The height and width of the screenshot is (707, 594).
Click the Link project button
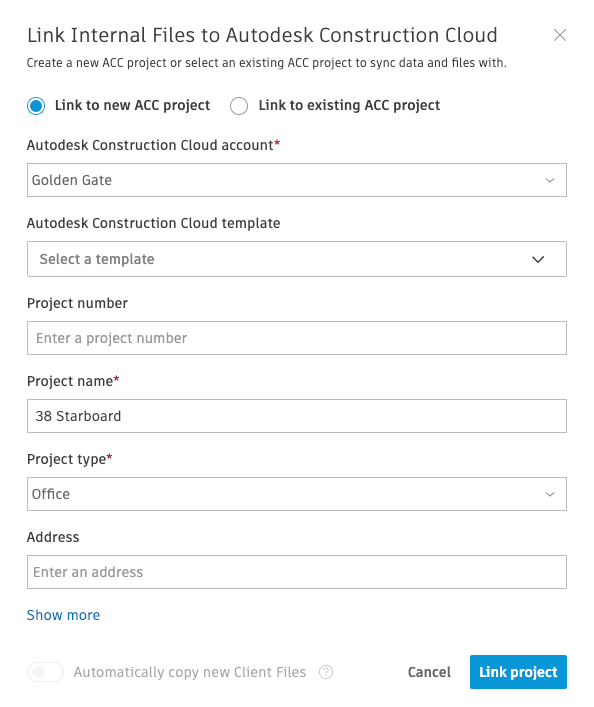[518, 672]
